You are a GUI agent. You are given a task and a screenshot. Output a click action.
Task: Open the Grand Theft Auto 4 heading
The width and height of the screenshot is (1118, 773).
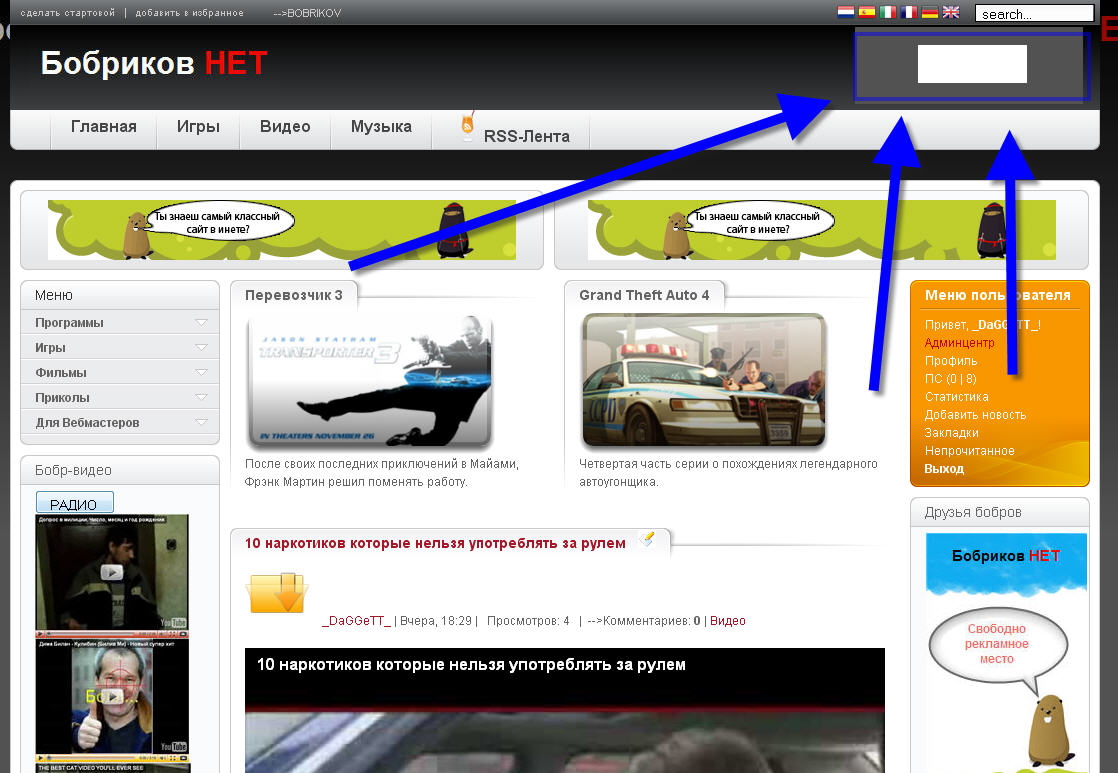coord(644,295)
